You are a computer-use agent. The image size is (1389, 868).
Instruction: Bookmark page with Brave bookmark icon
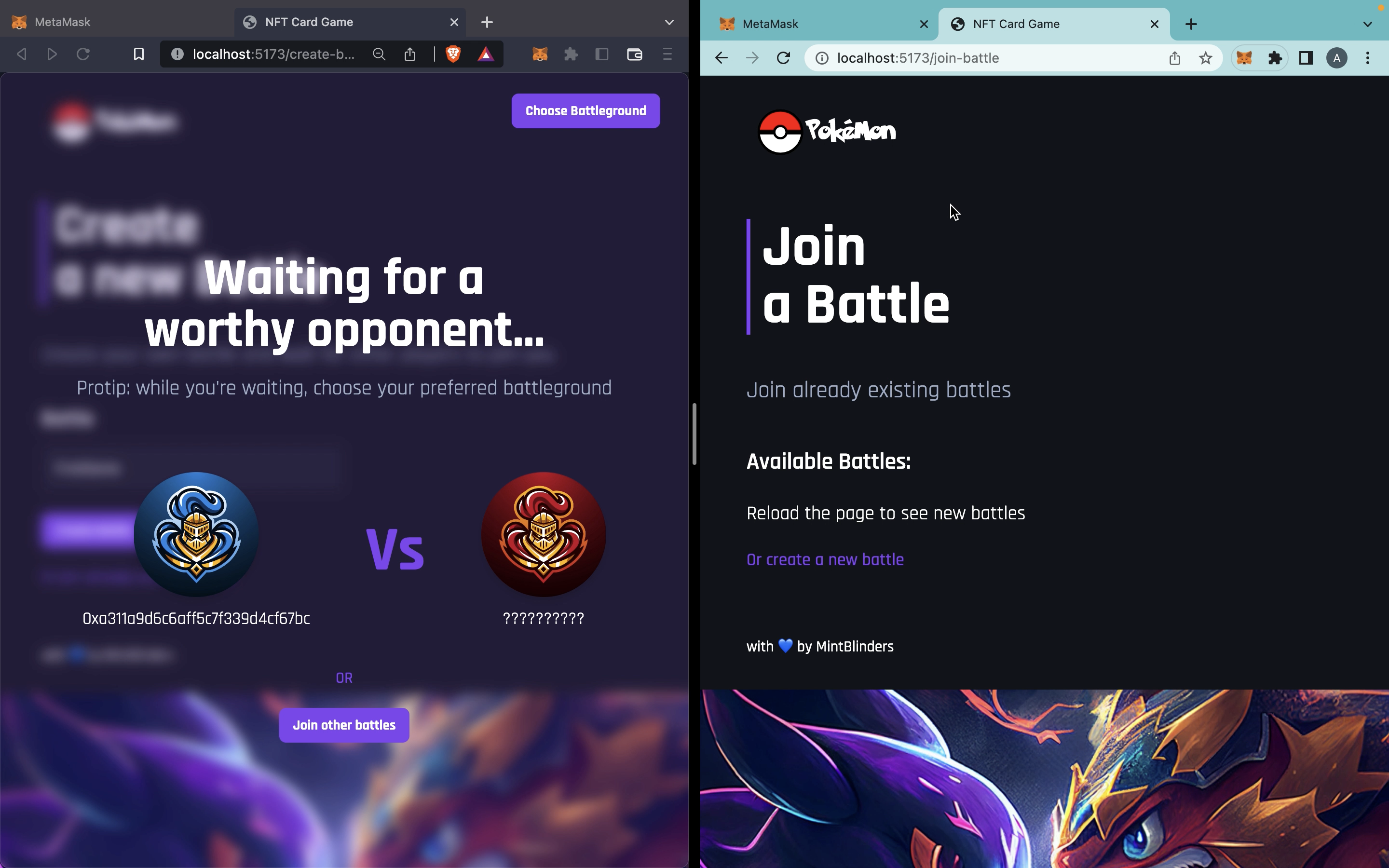pyautogui.click(x=138, y=54)
